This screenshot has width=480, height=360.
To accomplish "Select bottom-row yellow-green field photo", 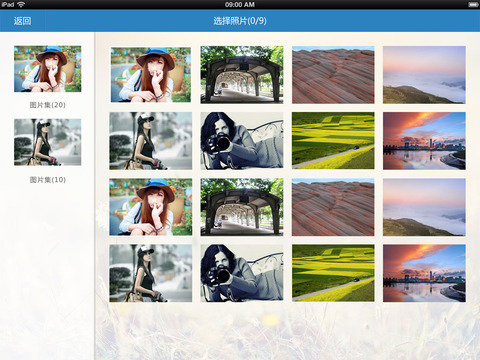I will point(333,273).
